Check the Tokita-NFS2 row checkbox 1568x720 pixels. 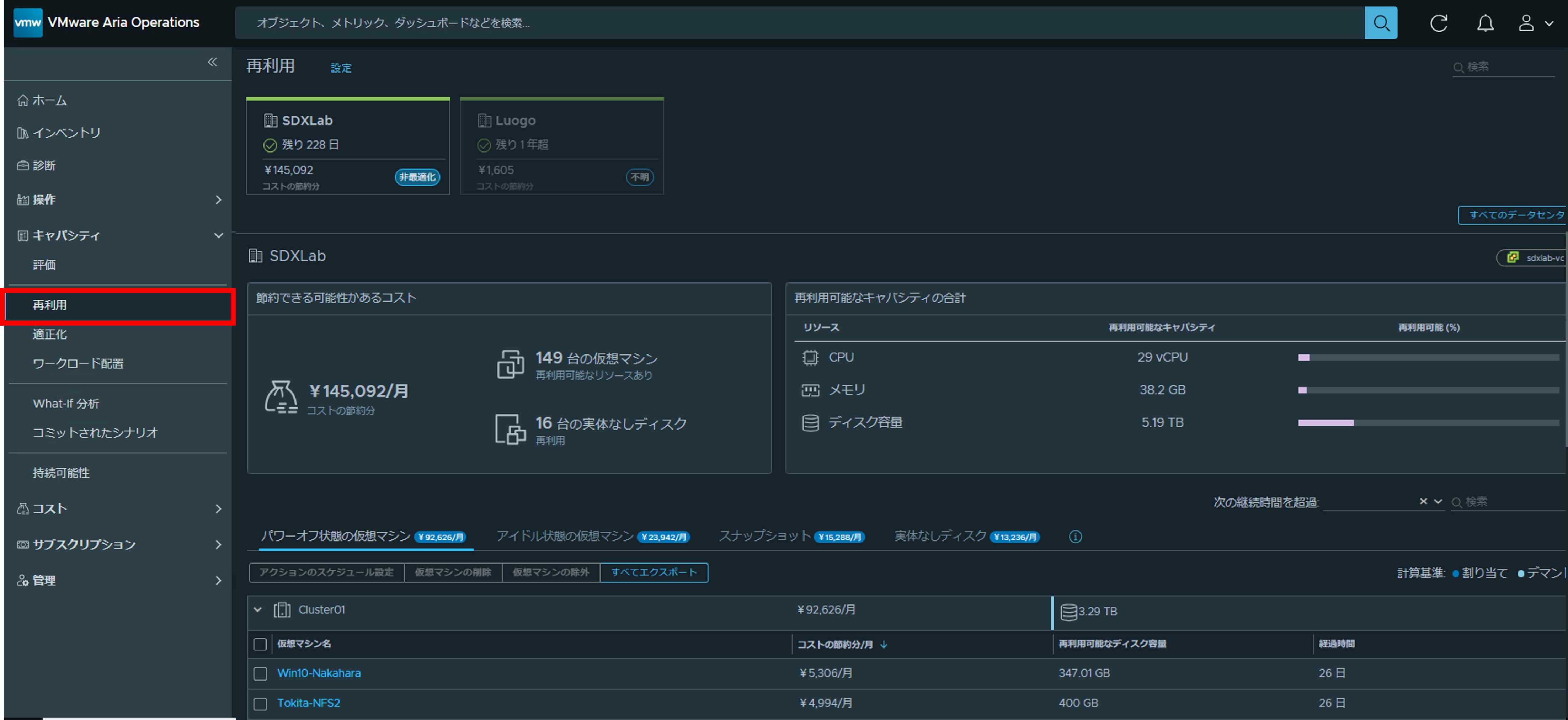260,704
